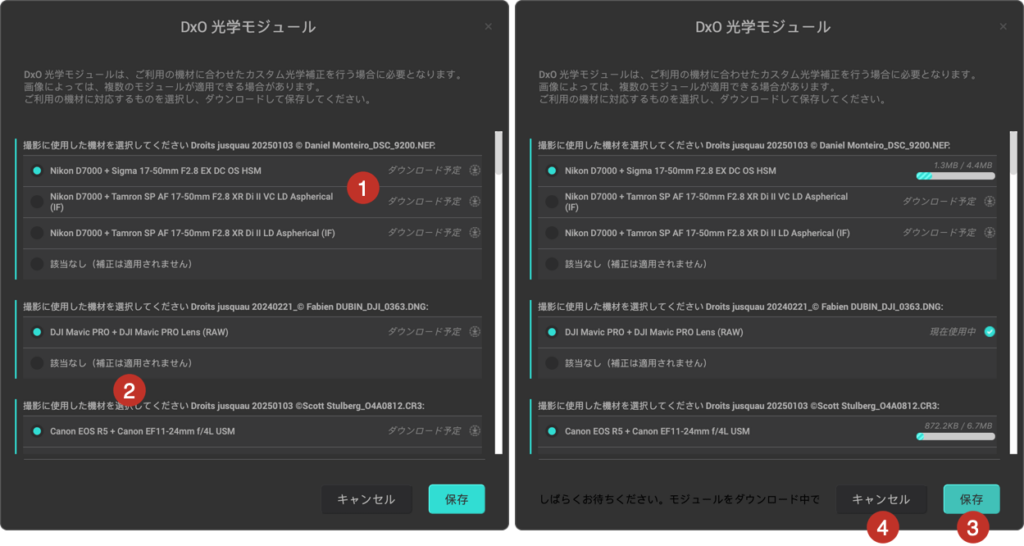Screen dimensions: 1024x546
Task: Click the downloading status message in right dialog
Action: [x=679, y=500]
